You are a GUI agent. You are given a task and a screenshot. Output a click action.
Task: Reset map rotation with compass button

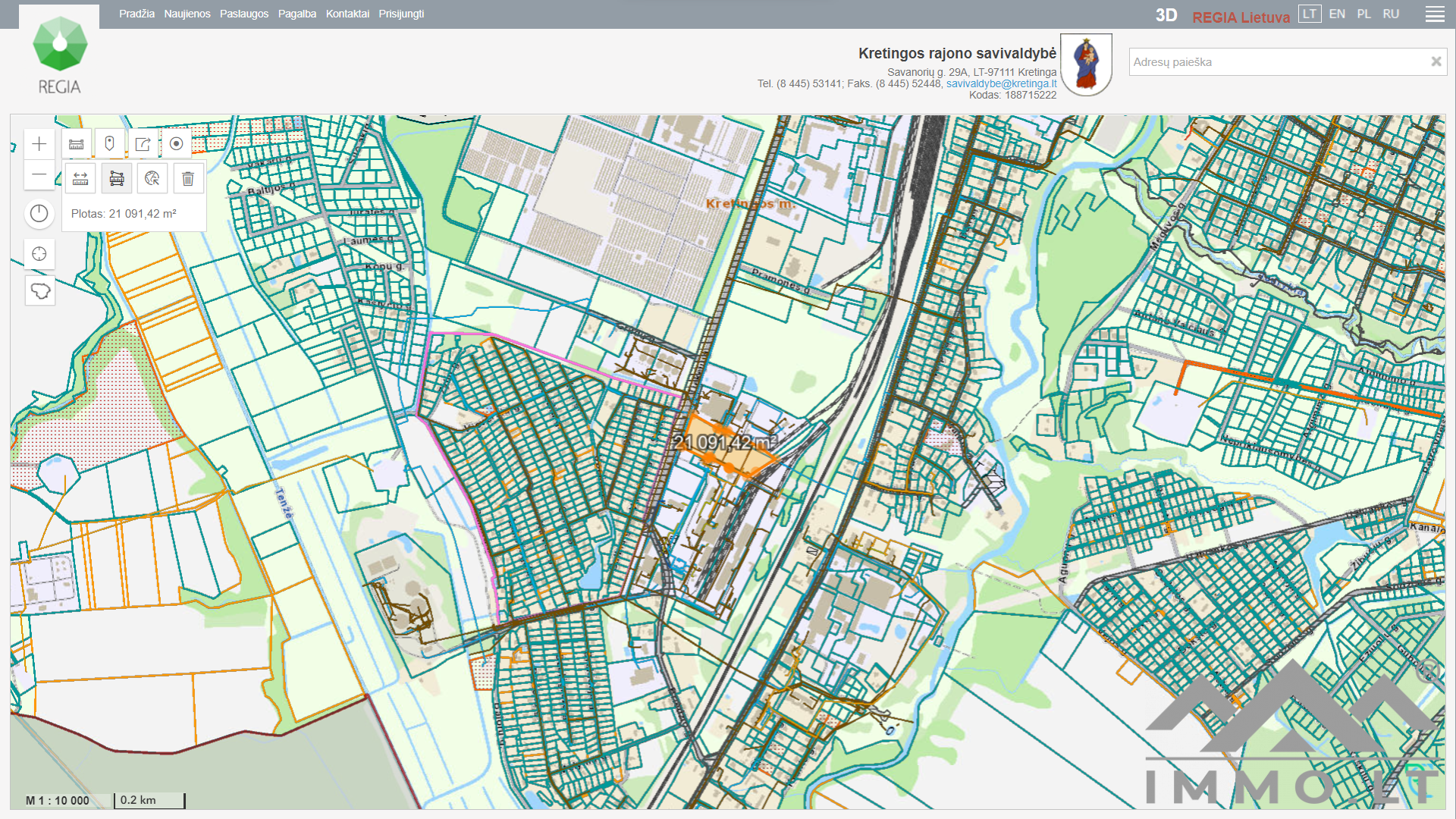pyautogui.click(x=39, y=214)
